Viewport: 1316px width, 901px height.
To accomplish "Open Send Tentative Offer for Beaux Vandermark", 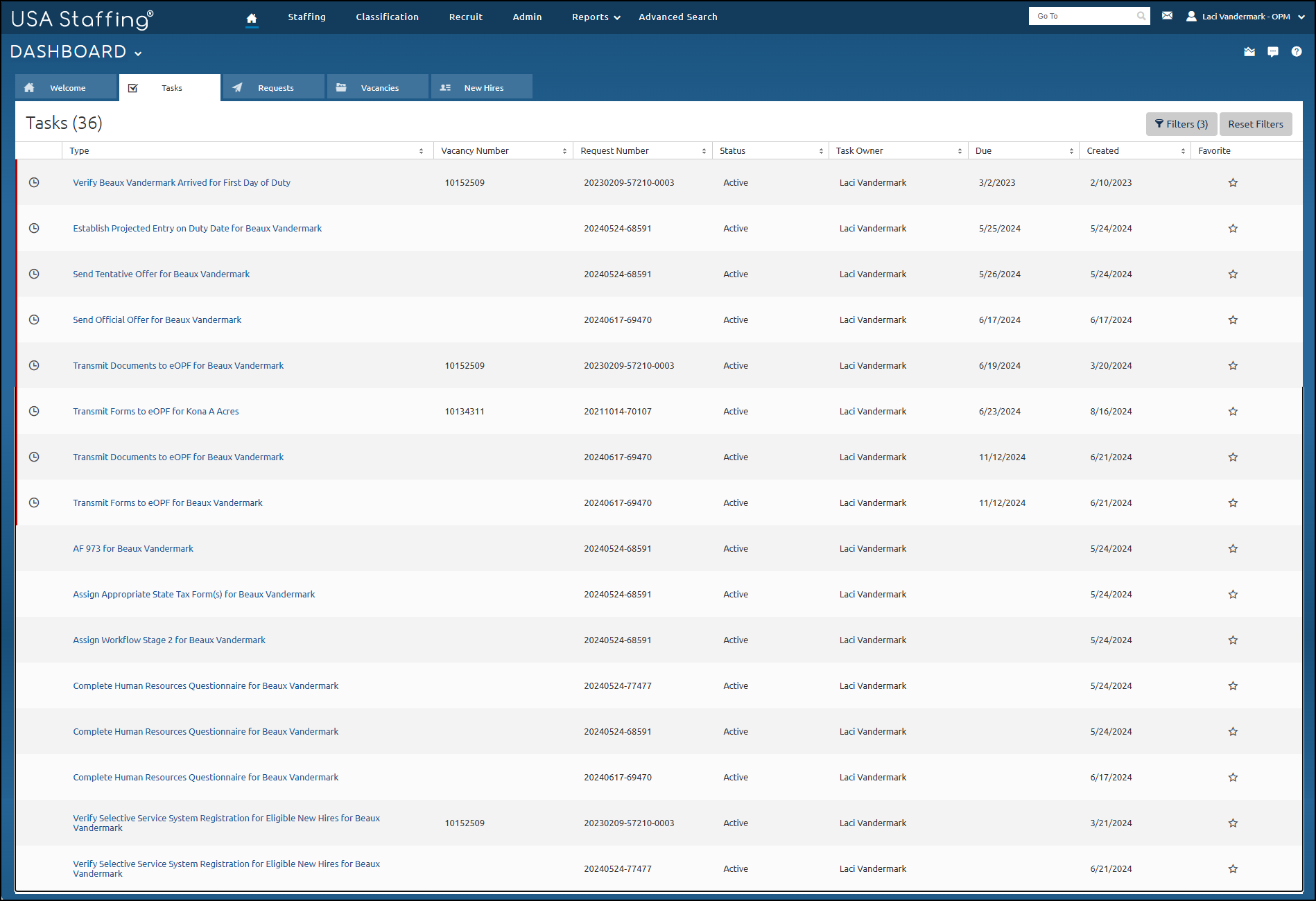I will pyautogui.click(x=161, y=274).
